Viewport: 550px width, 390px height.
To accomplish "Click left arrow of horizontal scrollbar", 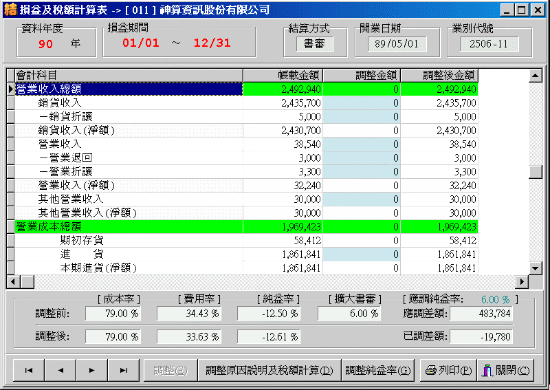I will (x=13, y=281).
